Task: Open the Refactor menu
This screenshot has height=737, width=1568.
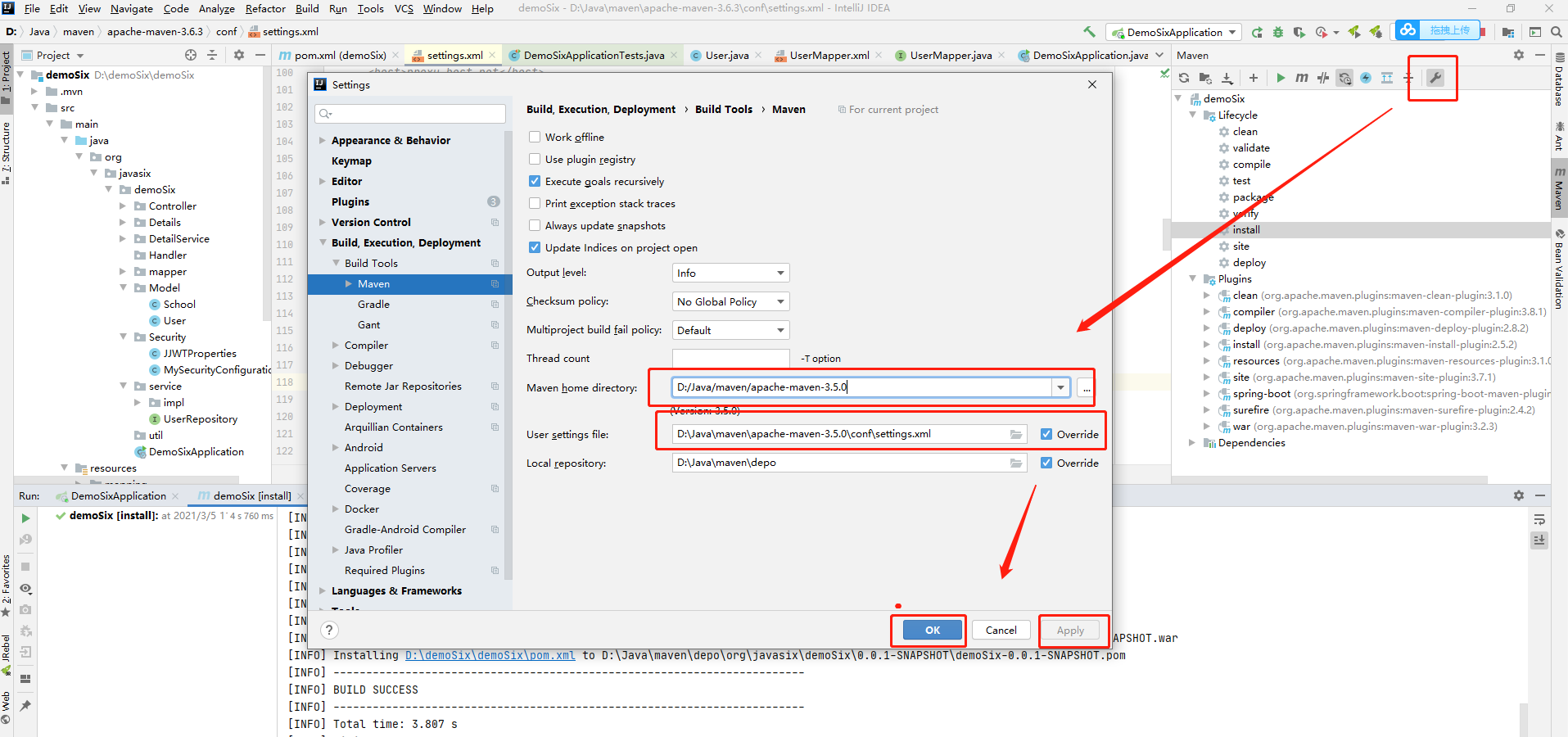Action: click(x=265, y=8)
